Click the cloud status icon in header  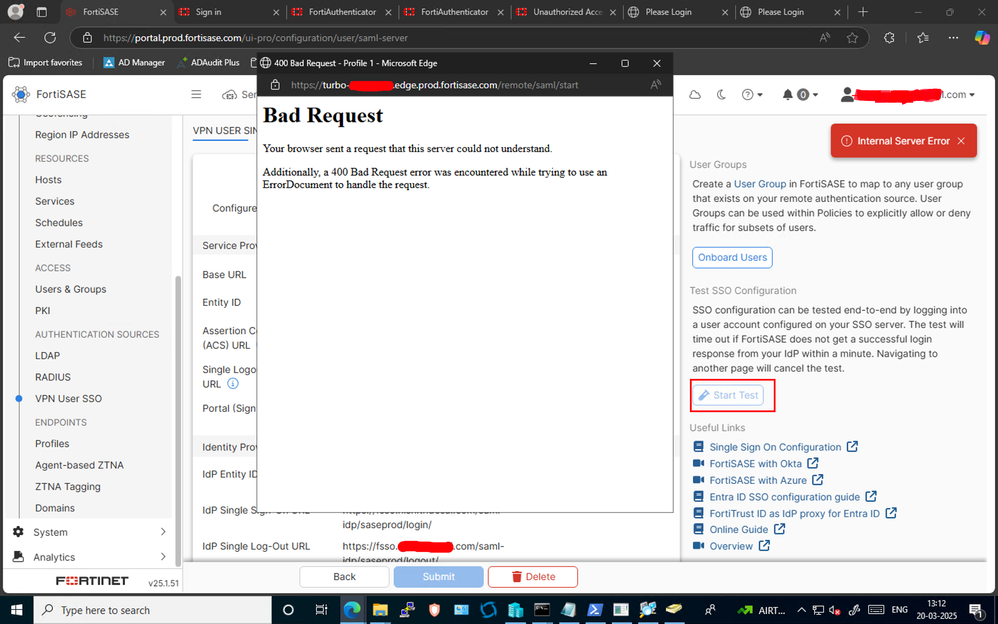[x=695, y=94]
